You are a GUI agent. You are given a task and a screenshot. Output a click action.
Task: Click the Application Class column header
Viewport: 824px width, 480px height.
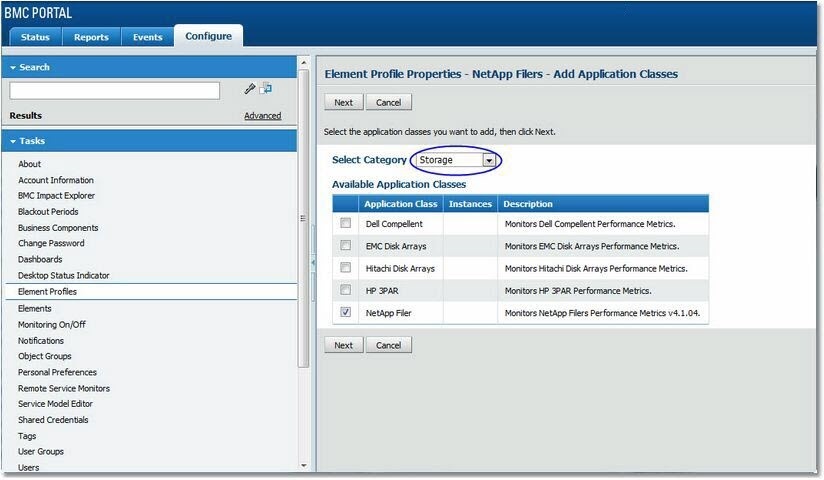coord(400,204)
